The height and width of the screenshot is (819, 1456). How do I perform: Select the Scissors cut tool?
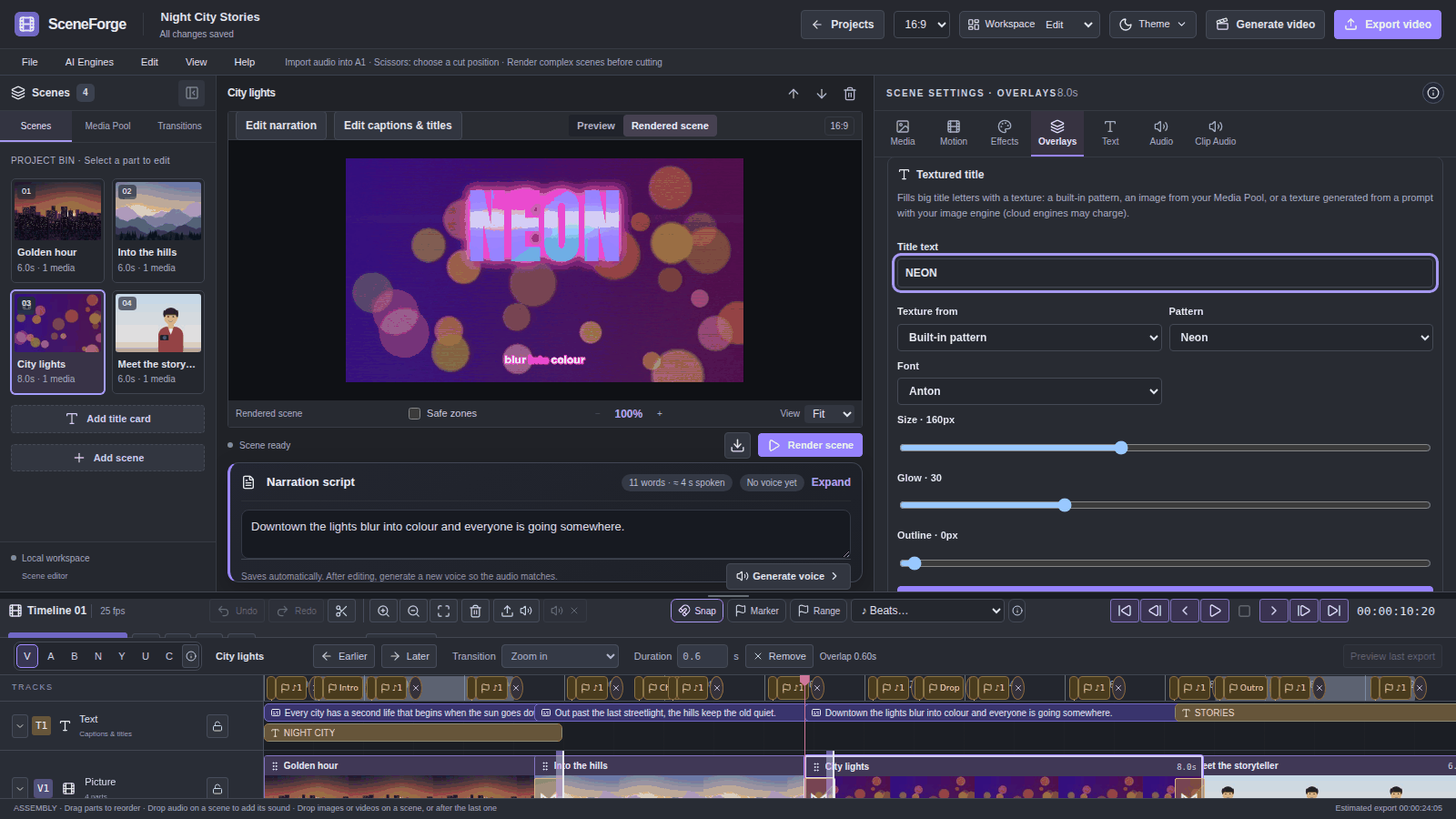[x=341, y=611]
